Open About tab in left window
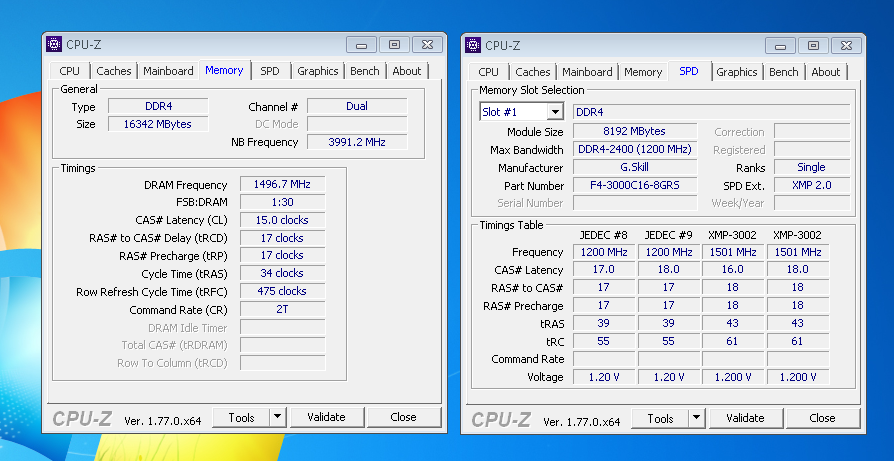This screenshot has width=894, height=461. click(407, 71)
